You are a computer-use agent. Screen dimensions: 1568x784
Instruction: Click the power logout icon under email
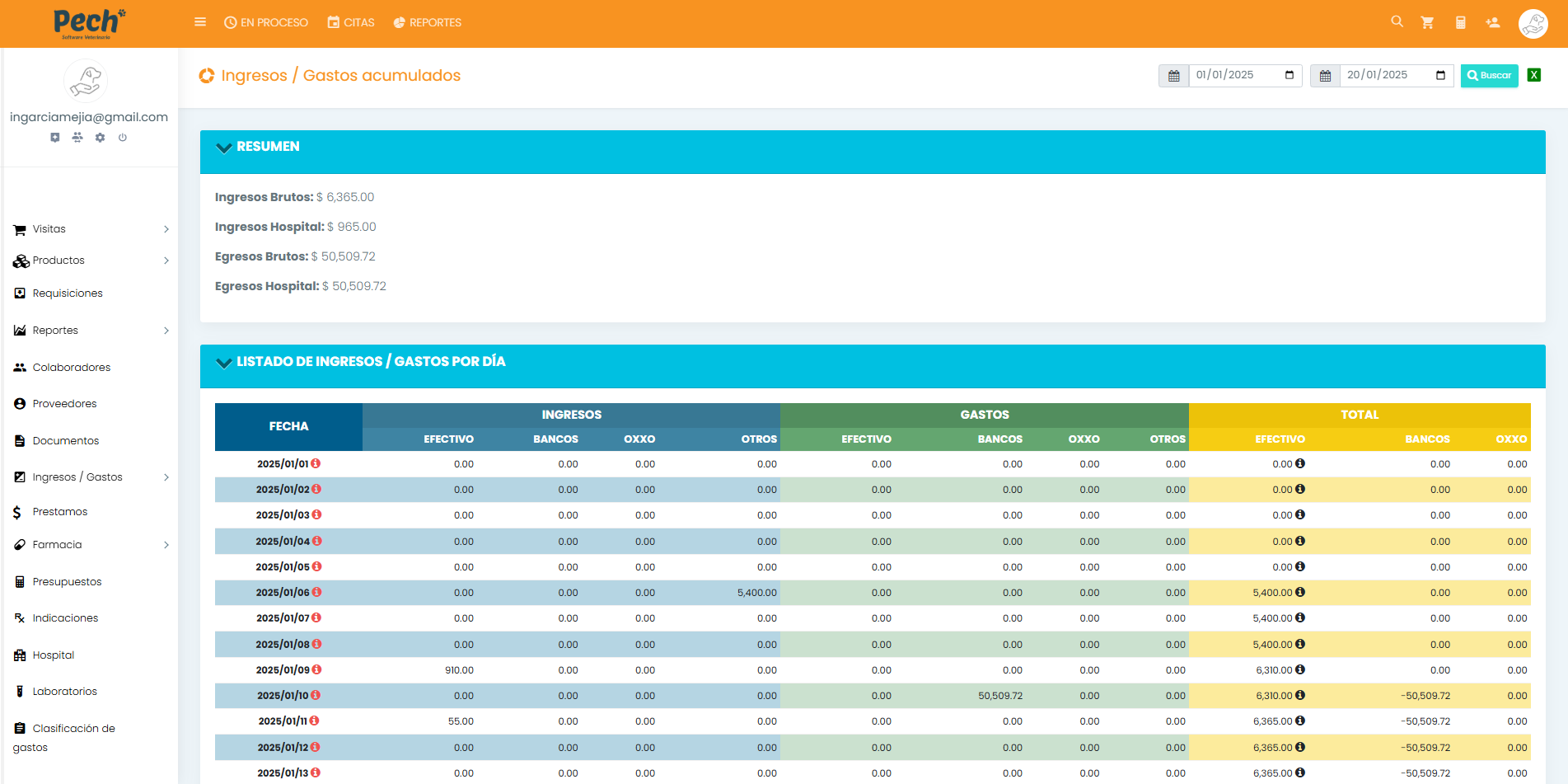click(x=123, y=138)
